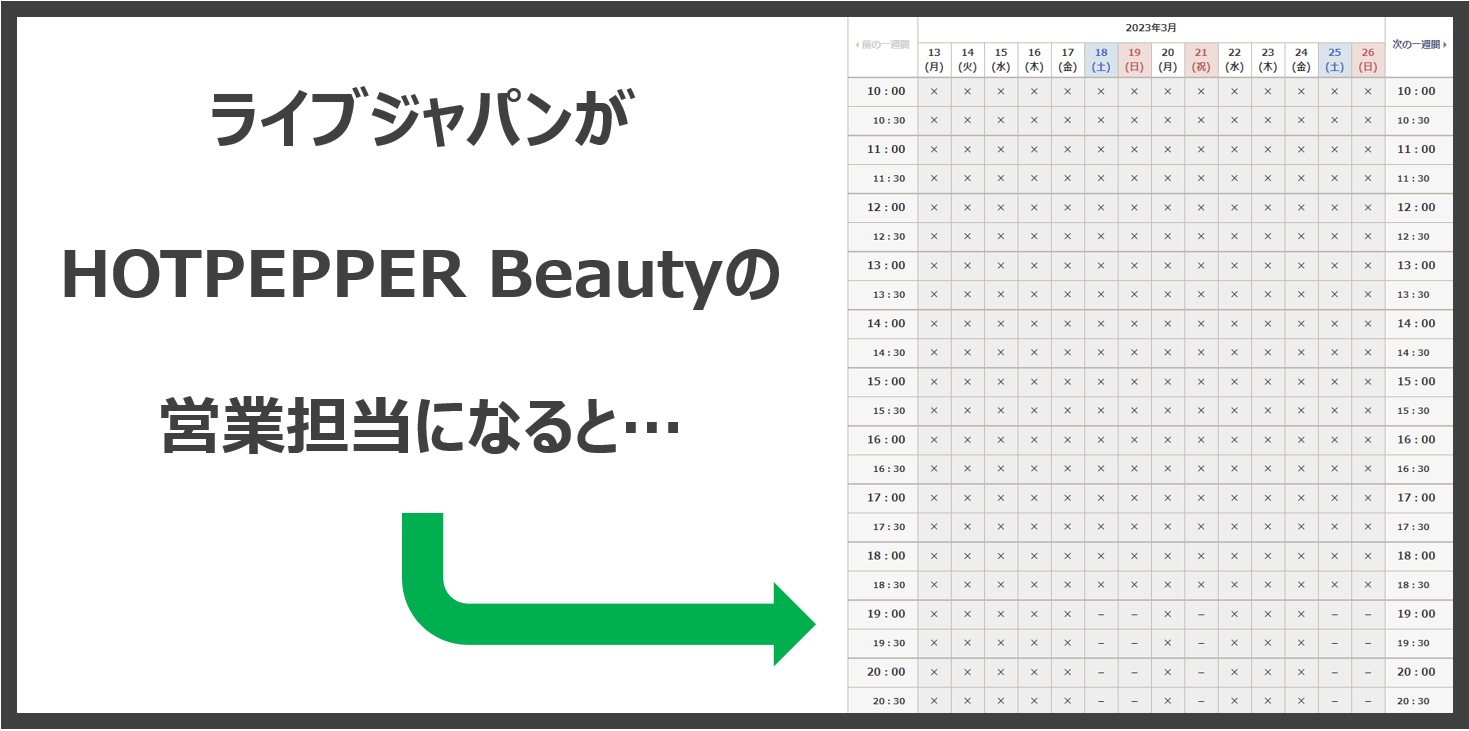Click the left-side 17:00 time label
Image resolution: width=1469 pixels, height=731 pixels.
(885, 498)
